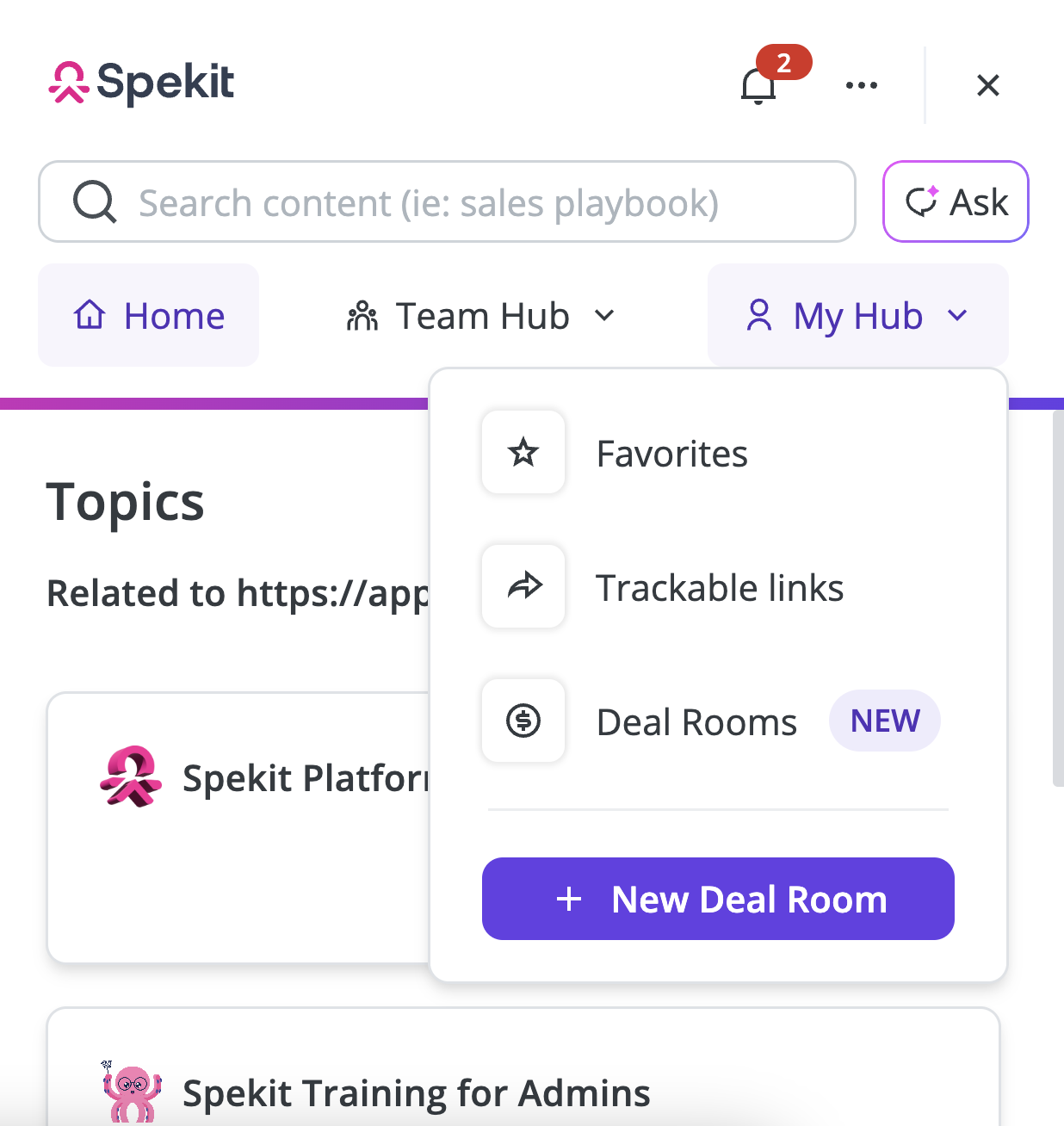Open the three-dot more options menu
1064x1126 pixels.
pyautogui.click(x=861, y=85)
